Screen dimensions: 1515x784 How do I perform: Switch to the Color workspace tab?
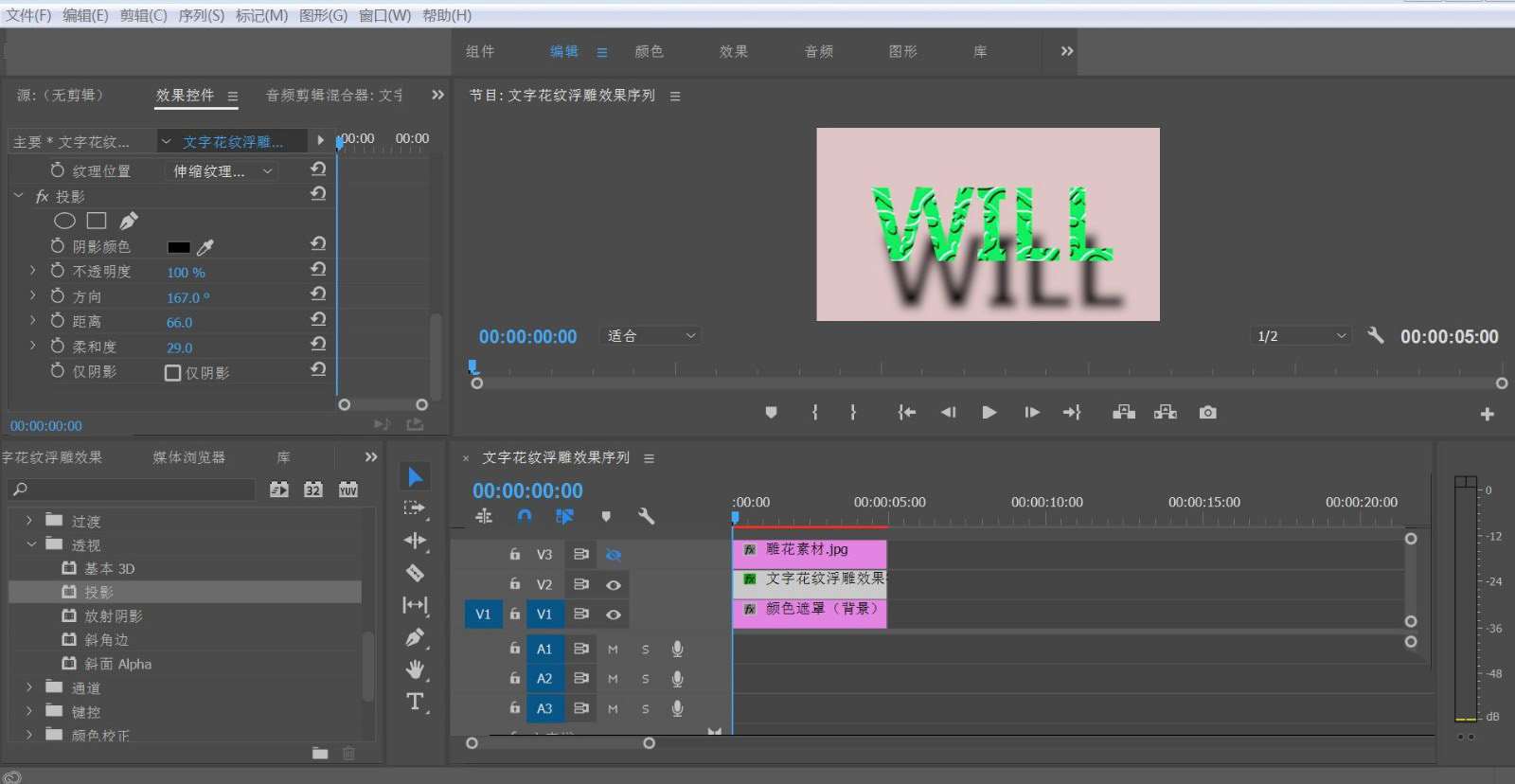point(649,51)
